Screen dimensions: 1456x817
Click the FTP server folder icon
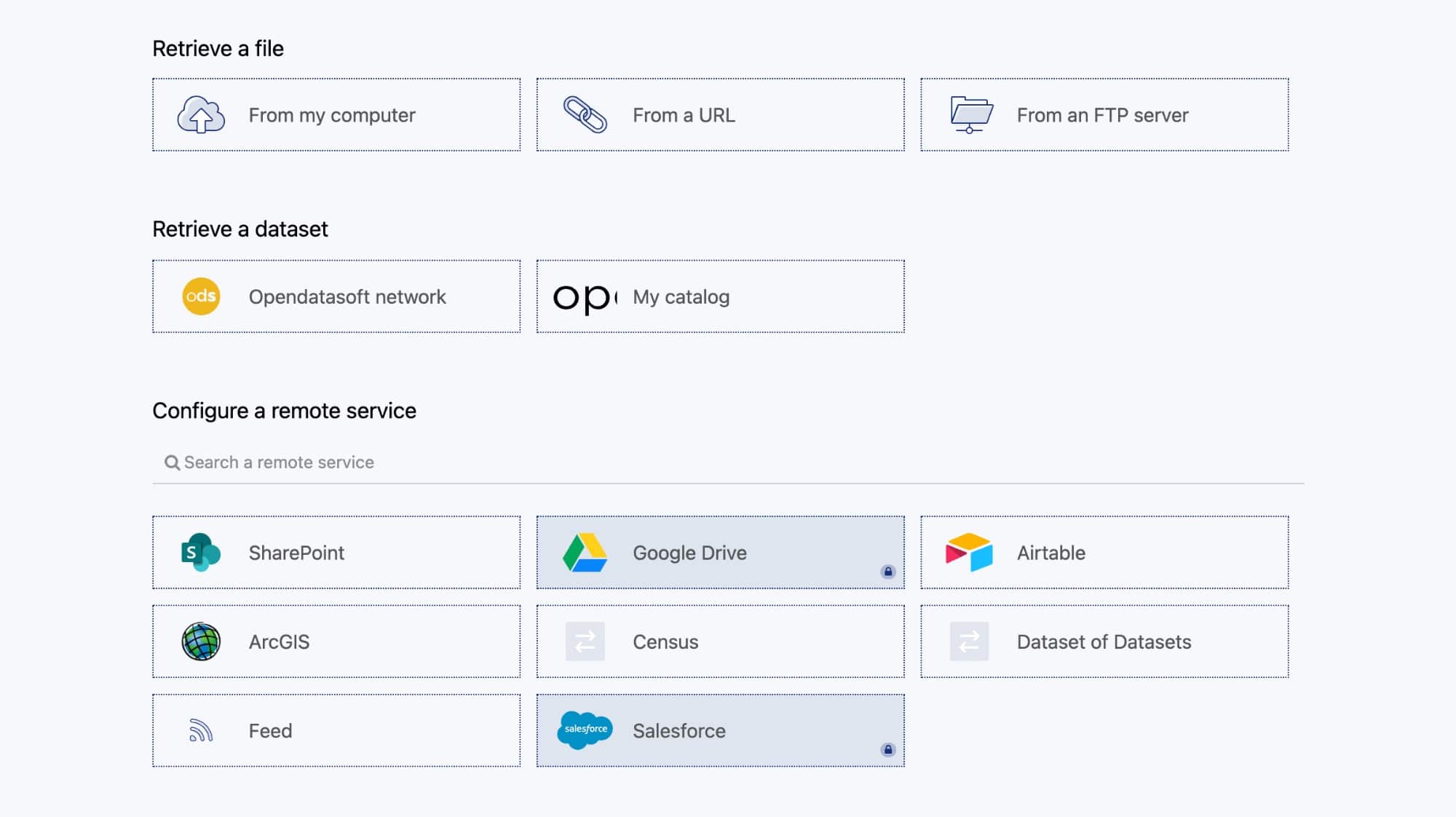pyautogui.click(x=971, y=115)
